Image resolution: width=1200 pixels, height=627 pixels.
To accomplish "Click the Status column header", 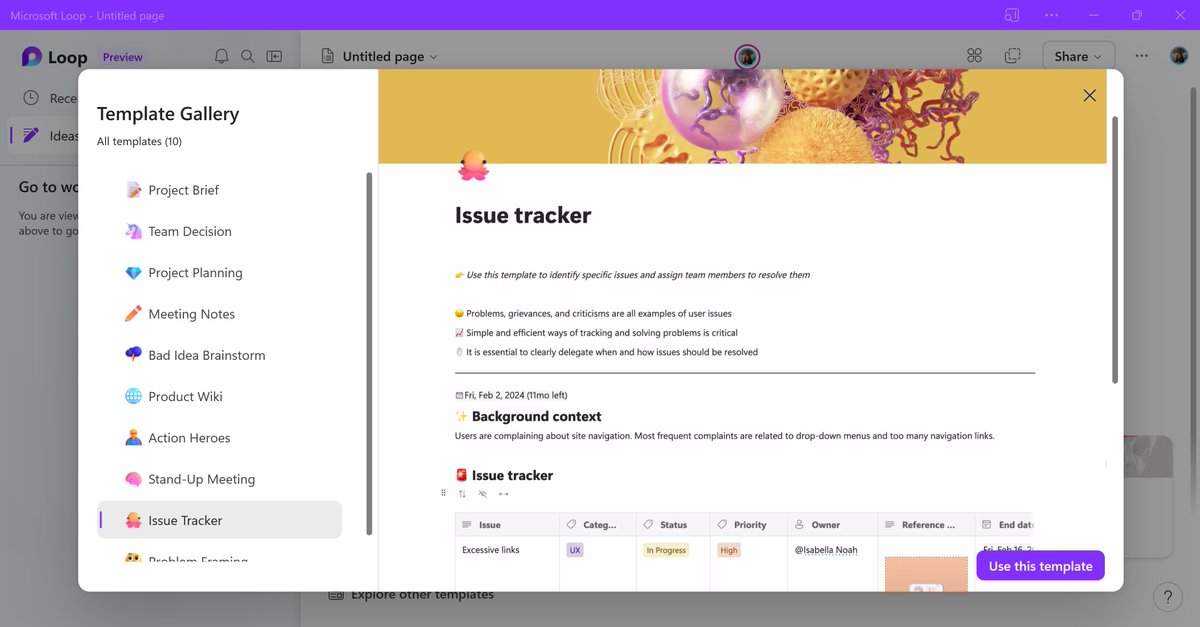I will [673, 524].
